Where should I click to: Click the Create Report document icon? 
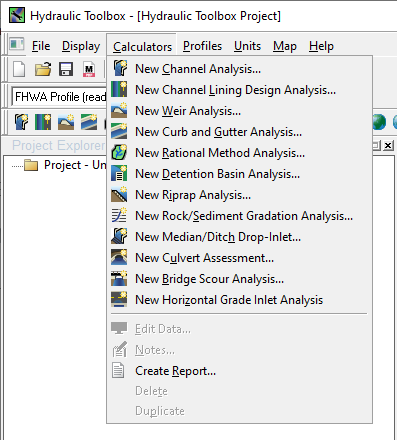(x=118, y=370)
